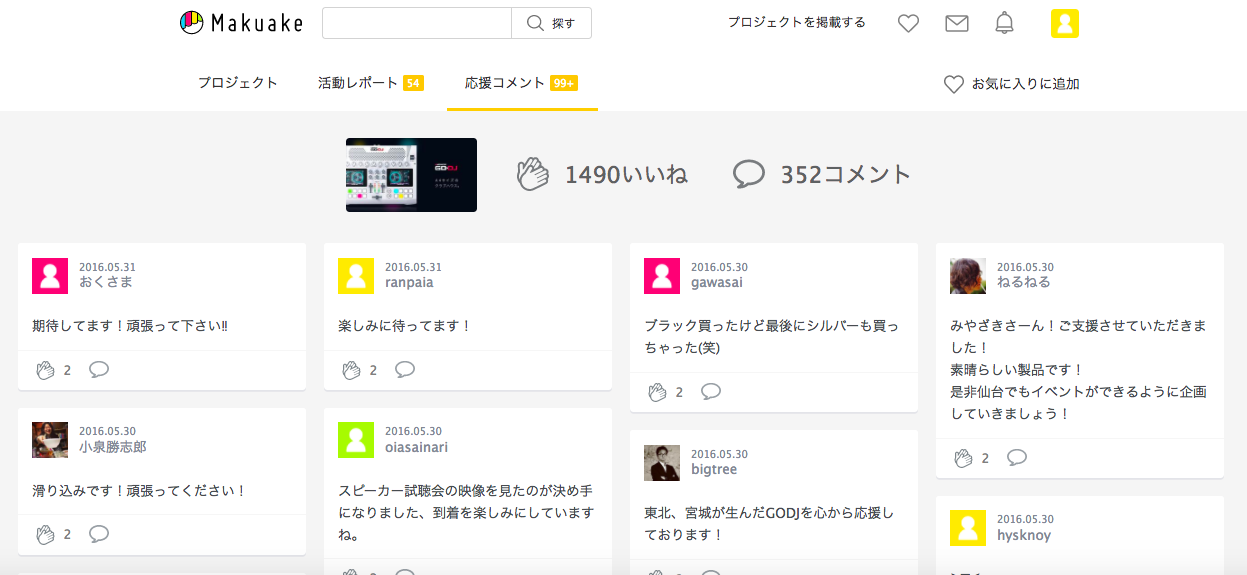Screen dimensions: 1247x575
Task: Like 小泉勝志郎's comment
Action: pyautogui.click(x=45, y=534)
